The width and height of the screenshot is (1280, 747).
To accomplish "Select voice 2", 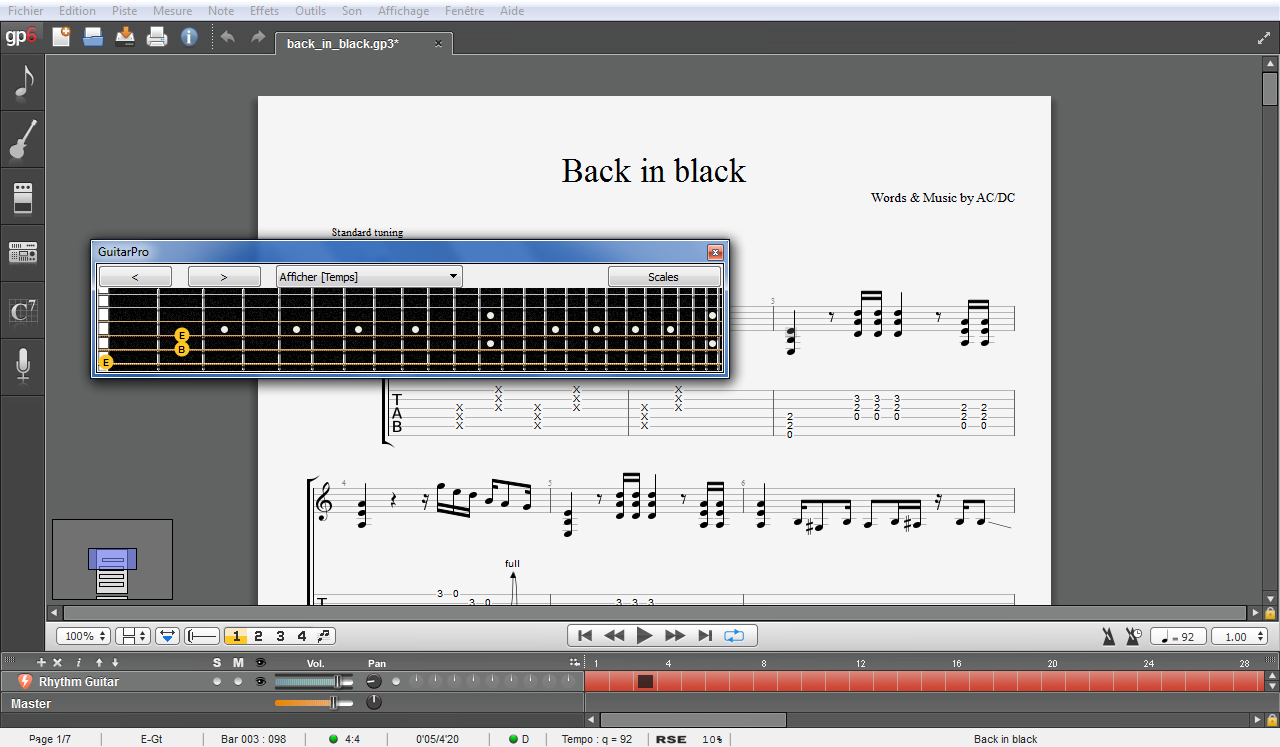I will pyautogui.click(x=258, y=636).
